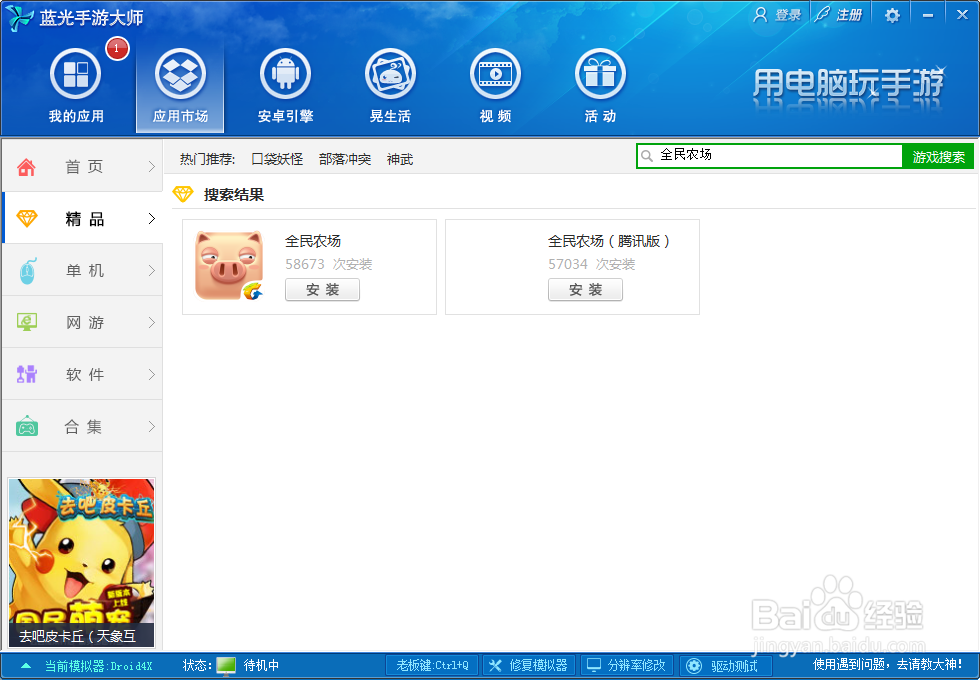Open 视频 section
Viewport: 980px width, 680px height.
pyautogui.click(x=496, y=86)
